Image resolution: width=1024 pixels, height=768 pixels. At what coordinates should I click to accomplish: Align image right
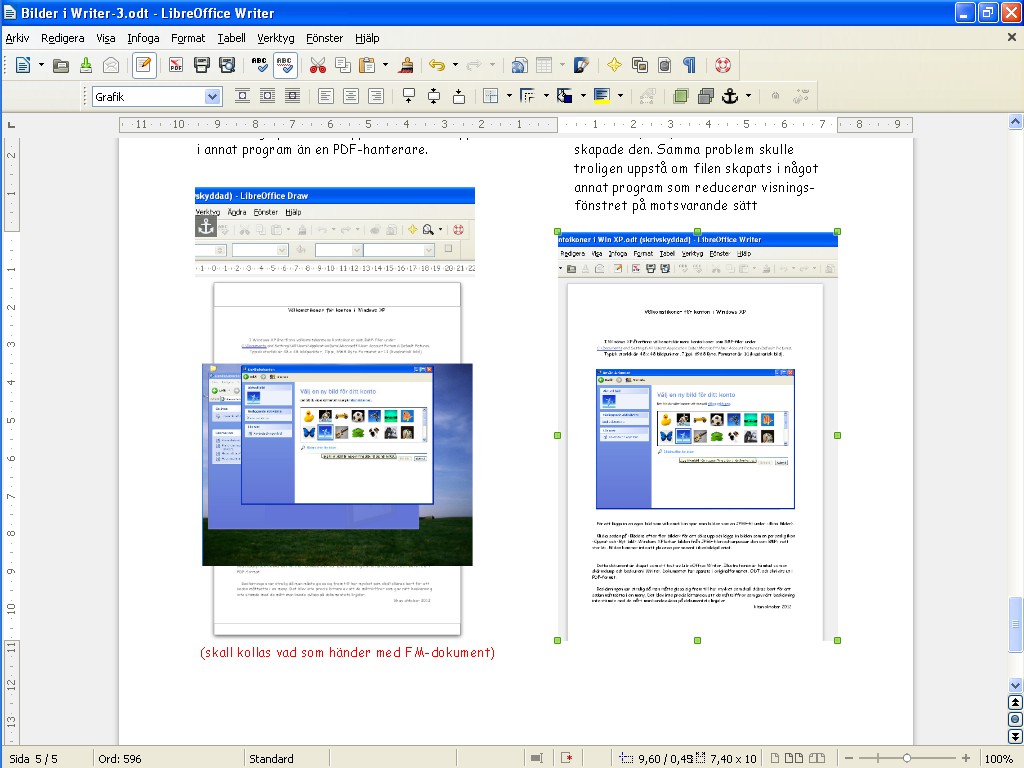tap(376, 97)
